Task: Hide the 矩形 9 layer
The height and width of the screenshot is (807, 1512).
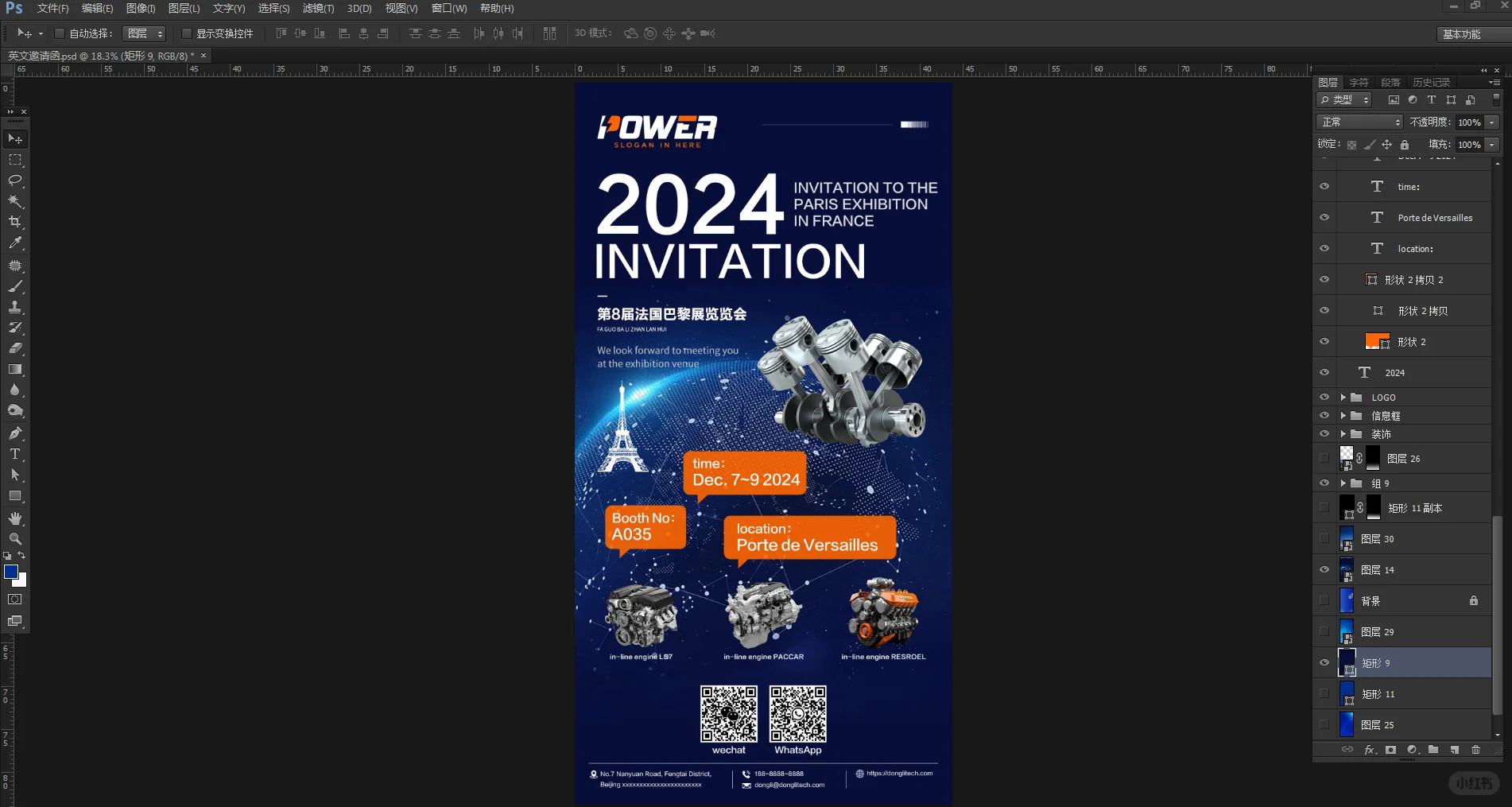Action: [1324, 663]
